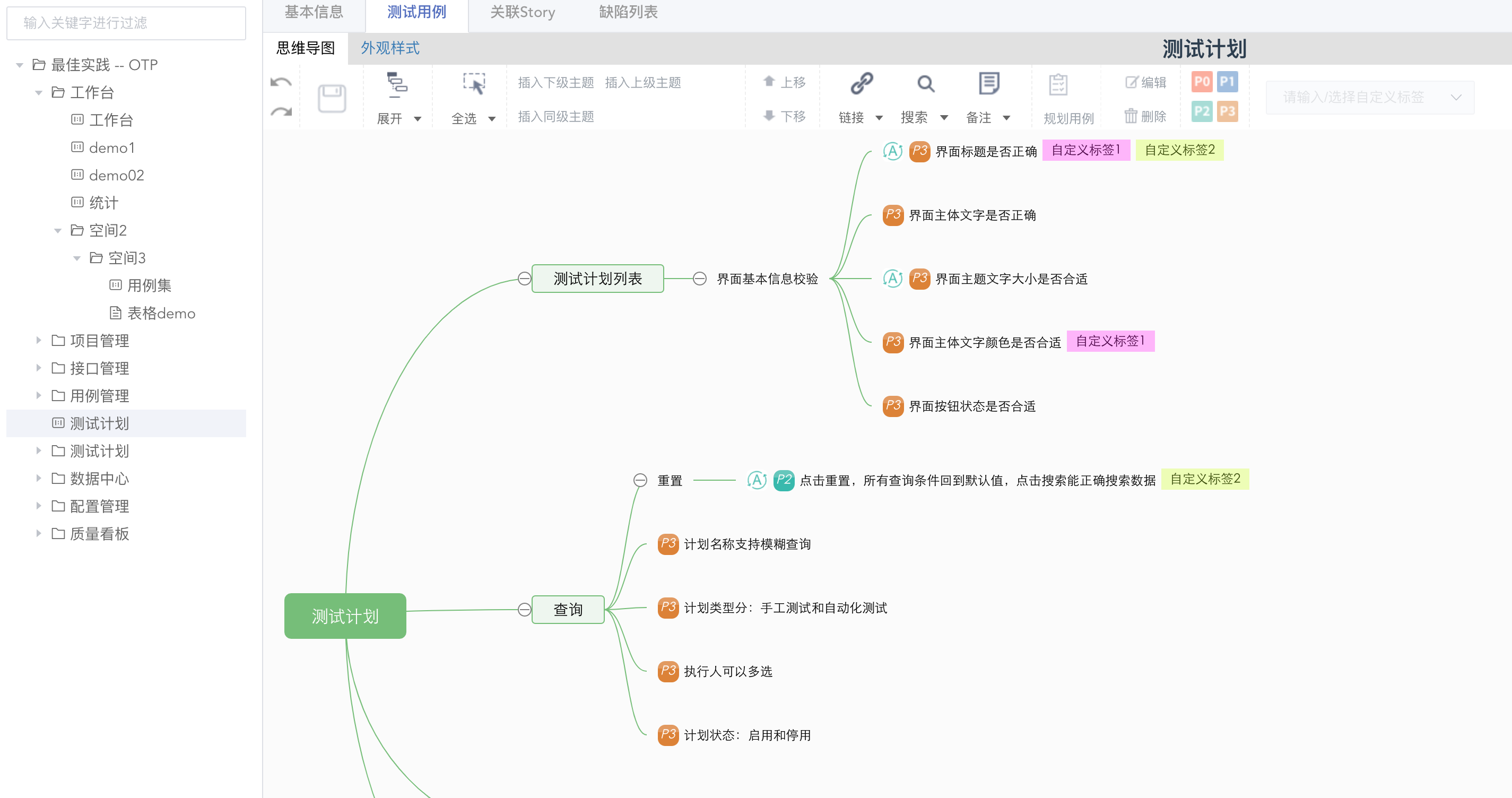Click the select-all cursor icon
1512x798 pixels.
point(474,83)
